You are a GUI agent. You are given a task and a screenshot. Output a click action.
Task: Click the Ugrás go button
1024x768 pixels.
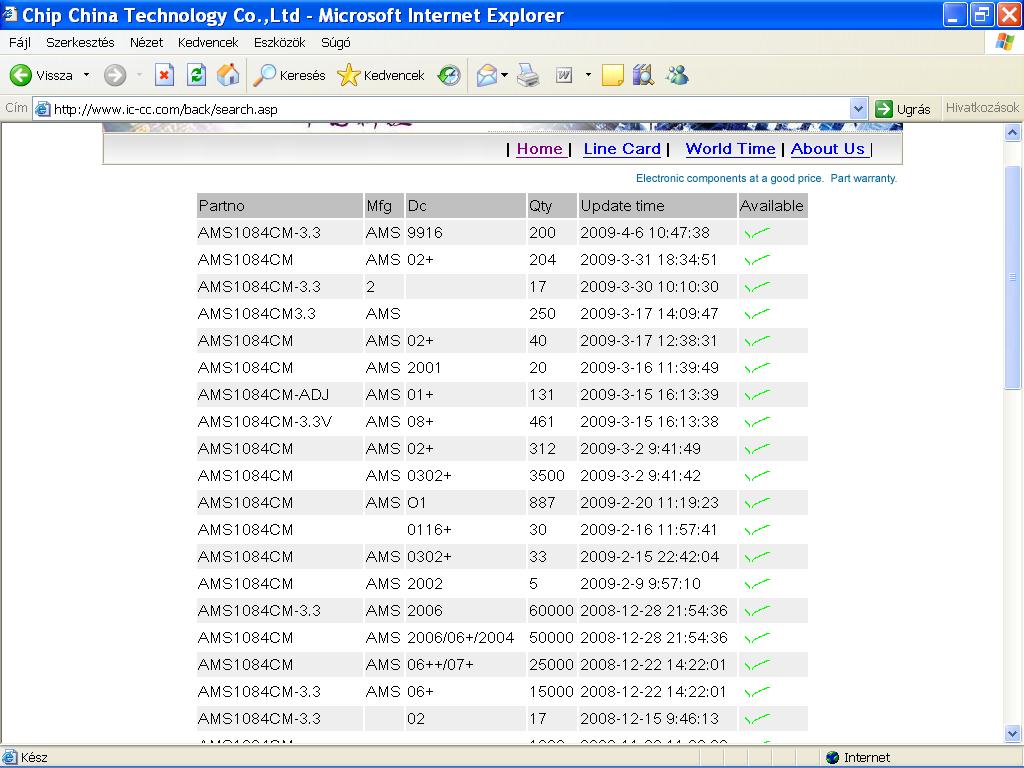[903, 109]
